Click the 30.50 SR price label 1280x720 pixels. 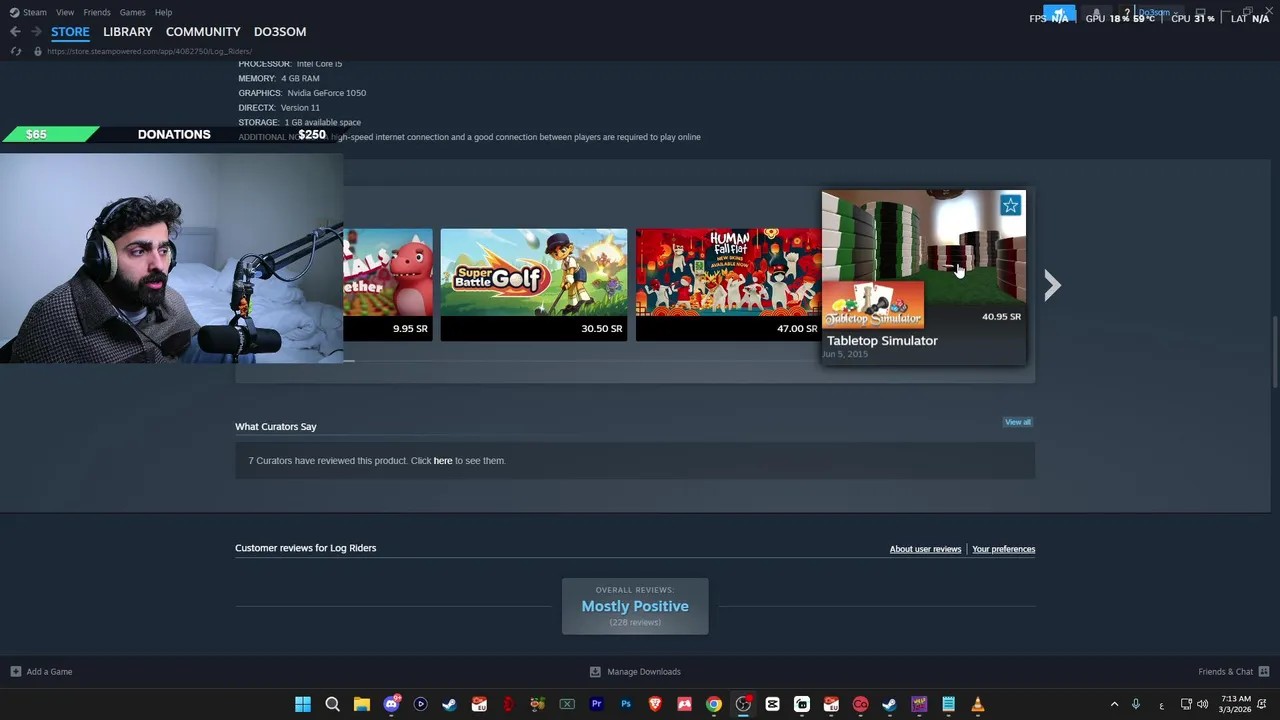click(x=602, y=329)
